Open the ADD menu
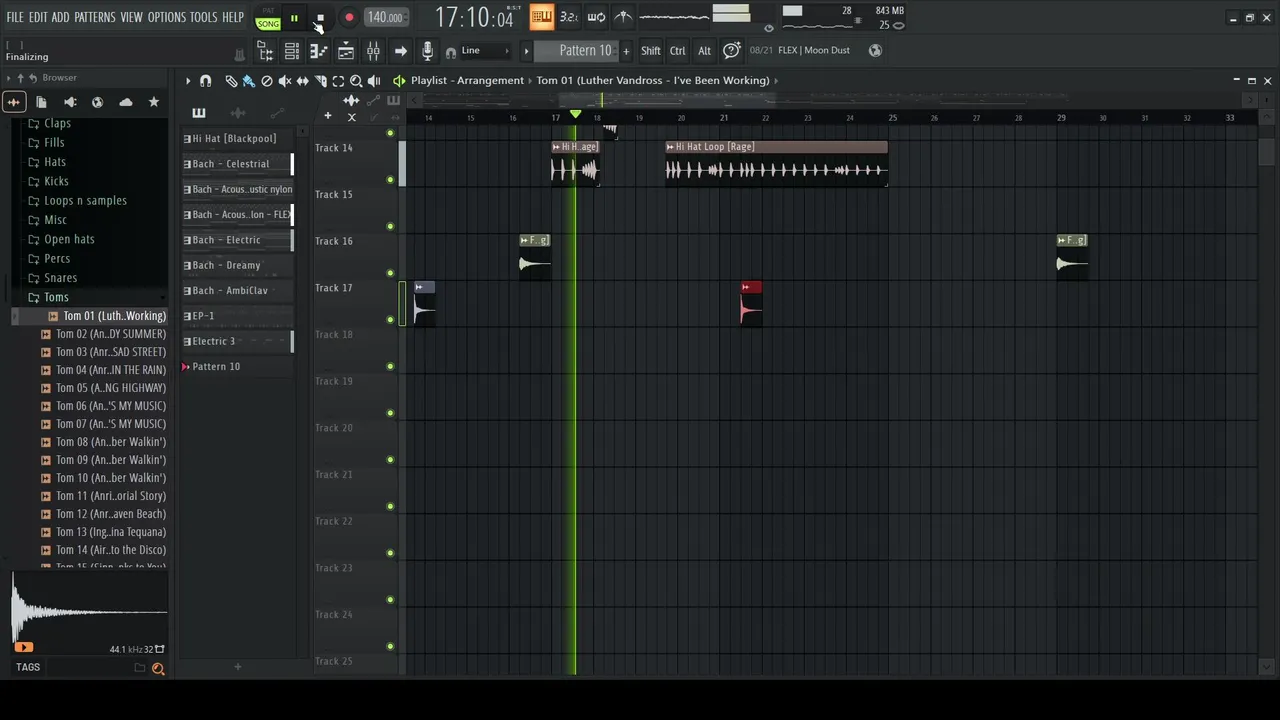This screenshot has width=1280, height=720. tap(61, 18)
